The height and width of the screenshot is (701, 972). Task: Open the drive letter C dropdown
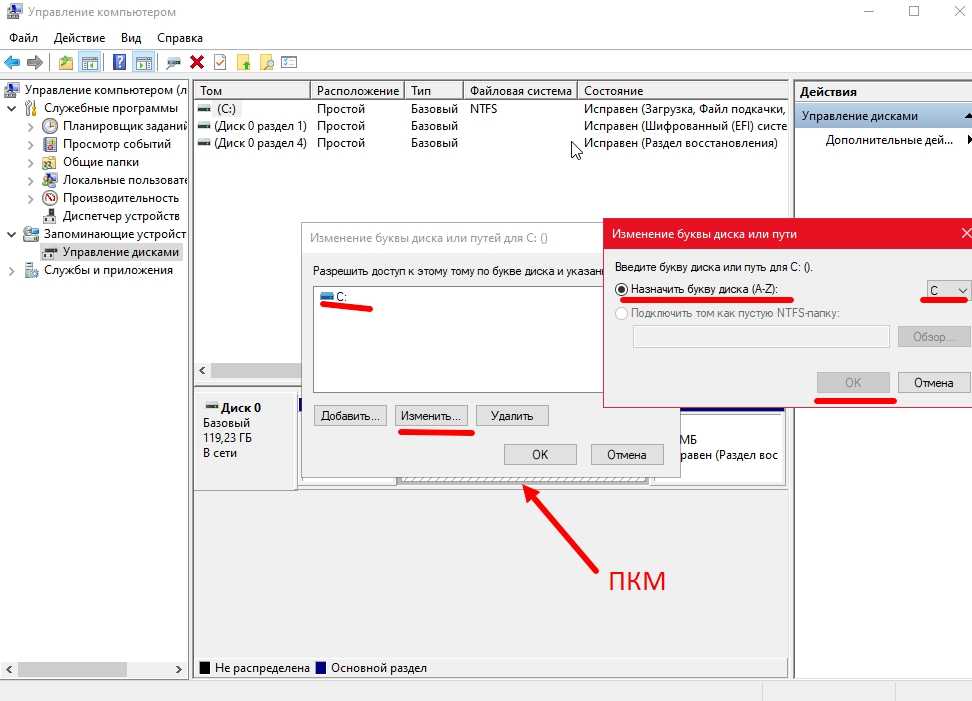[x=945, y=291]
